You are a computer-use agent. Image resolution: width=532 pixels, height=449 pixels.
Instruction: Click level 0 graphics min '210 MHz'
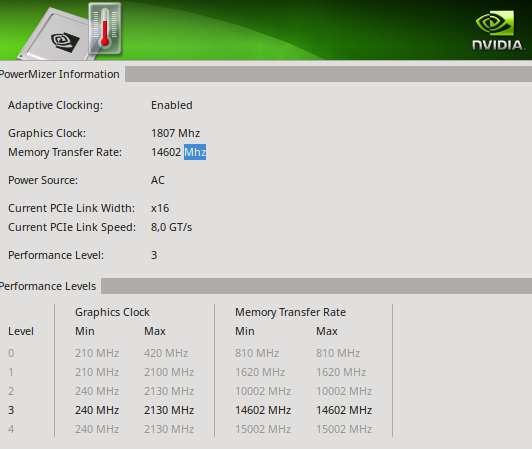click(97, 353)
